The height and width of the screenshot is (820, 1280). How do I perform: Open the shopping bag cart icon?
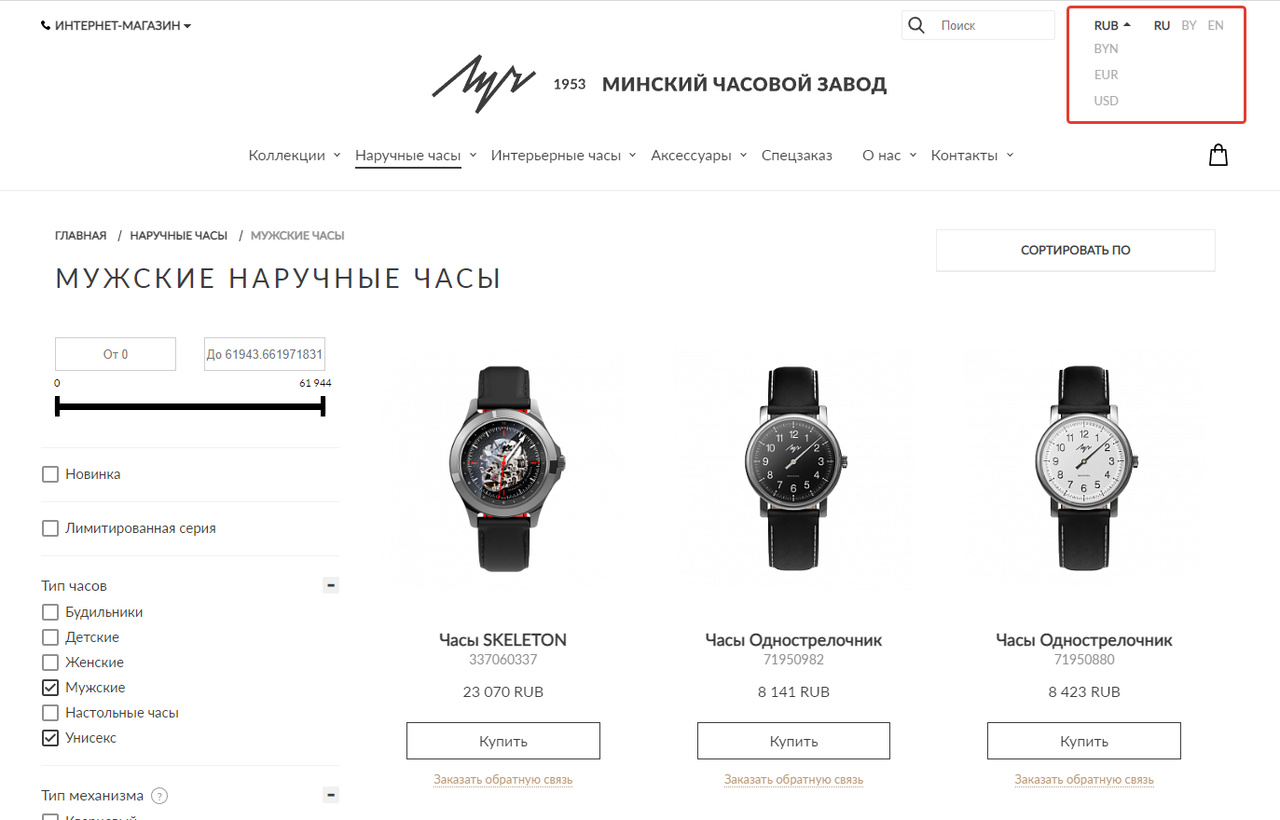click(x=1218, y=155)
